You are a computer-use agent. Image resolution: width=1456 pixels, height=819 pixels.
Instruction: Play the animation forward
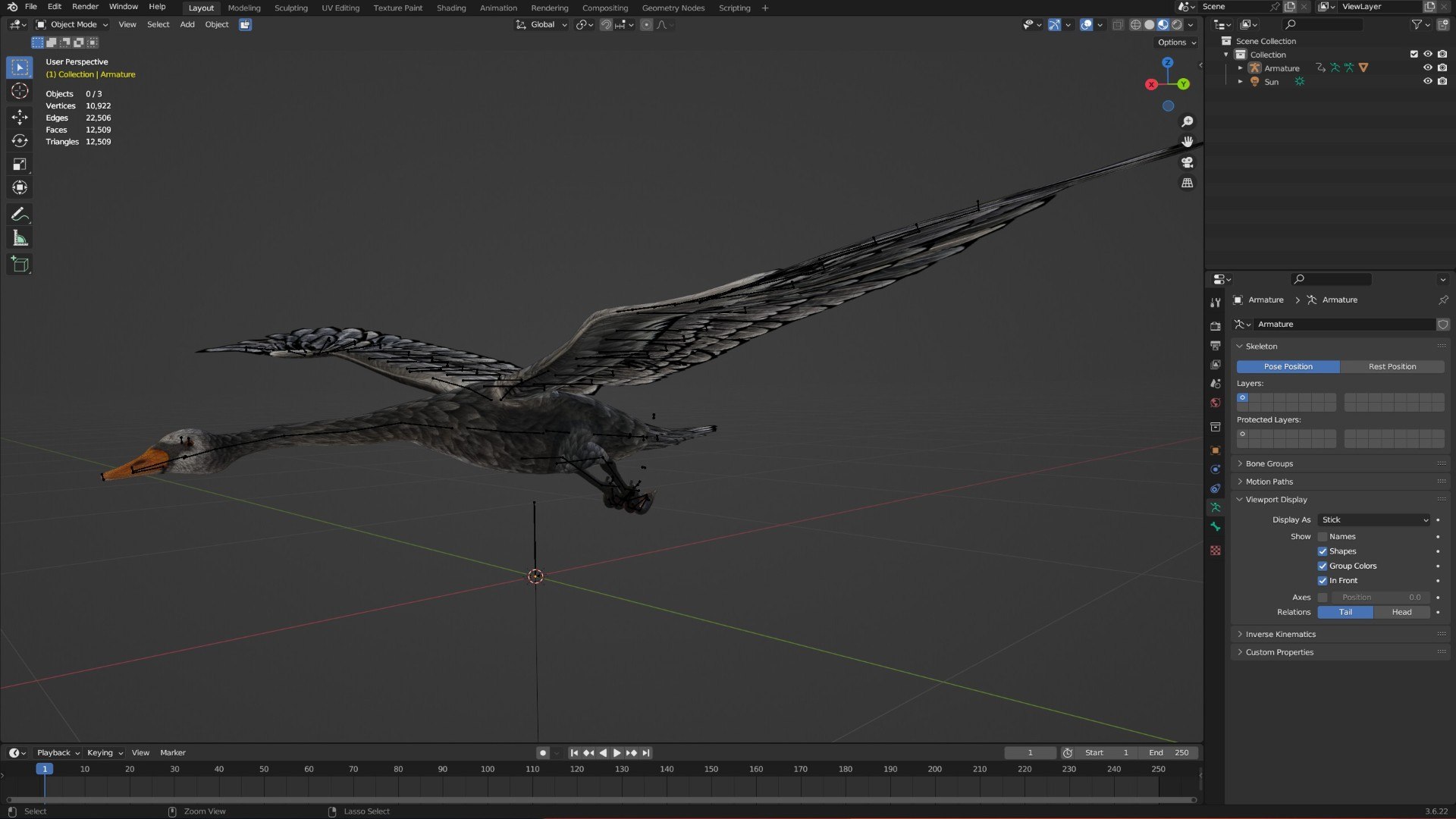617,753
